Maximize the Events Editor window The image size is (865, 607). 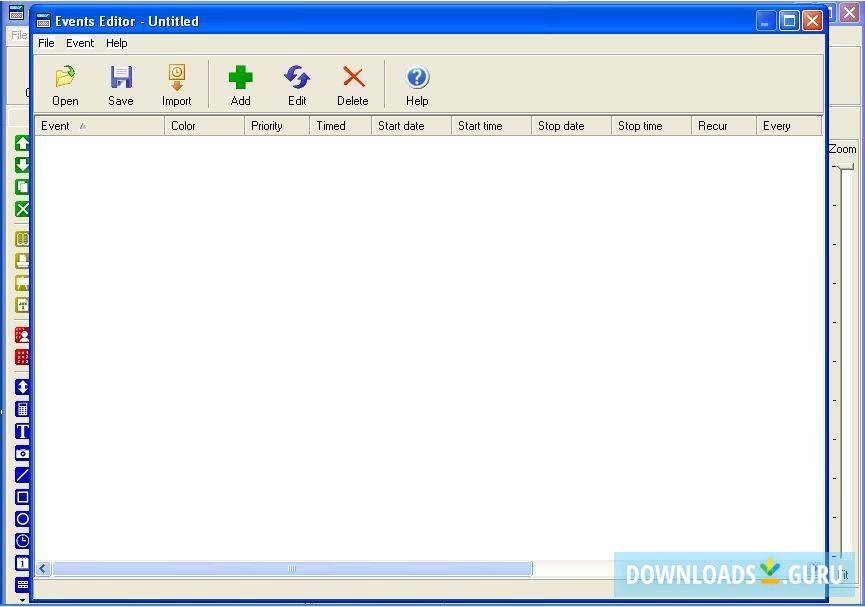pyautogui.click(x=789, y=21)
